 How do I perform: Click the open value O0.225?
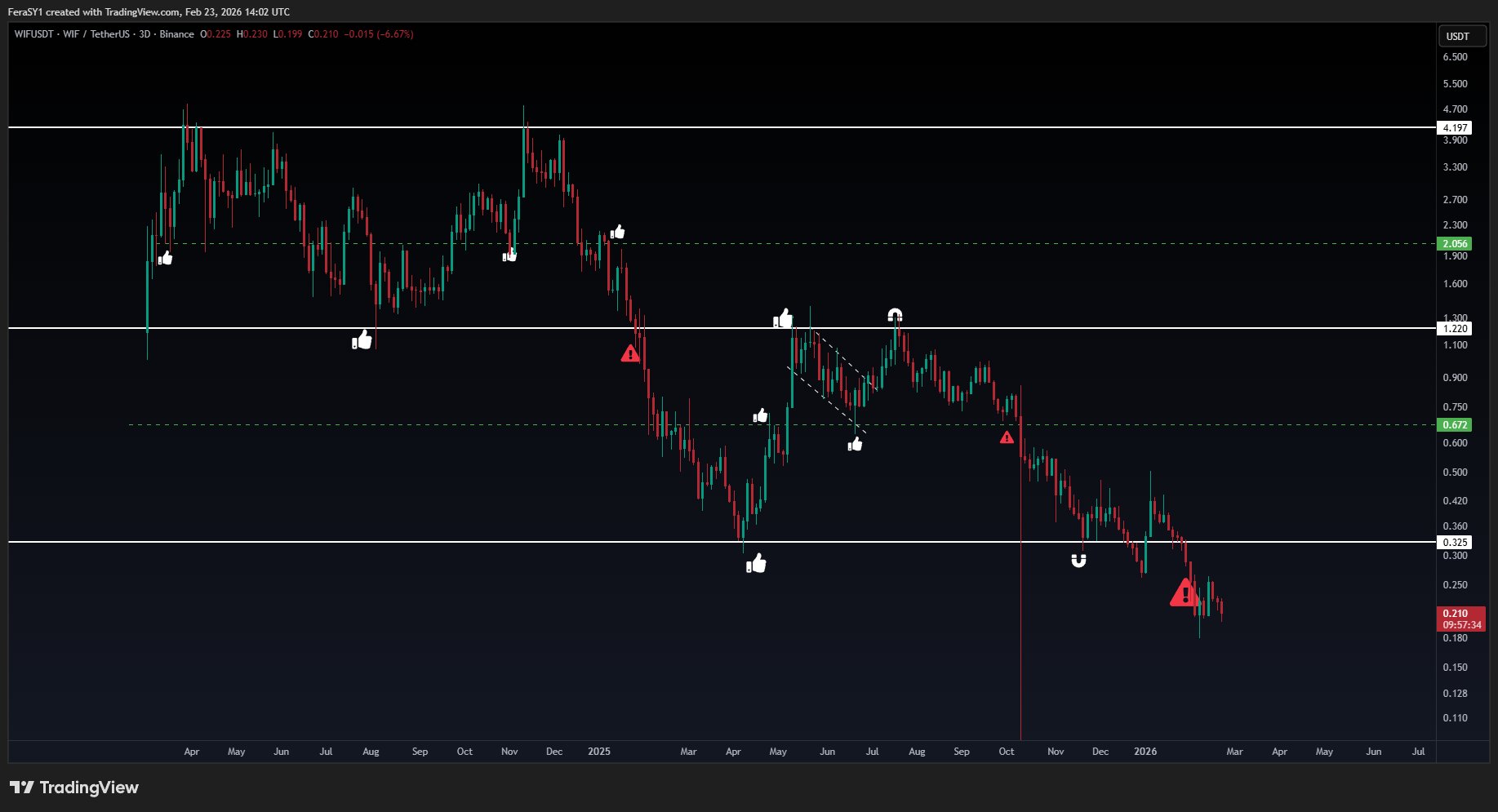[216, 34]
